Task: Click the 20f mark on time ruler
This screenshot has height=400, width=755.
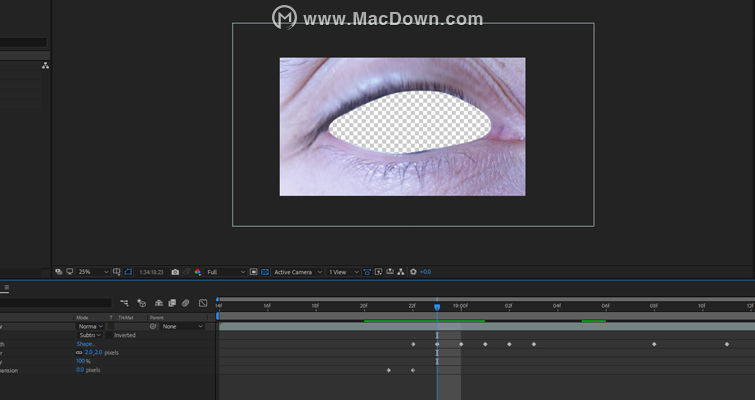Action: [364, 306]
